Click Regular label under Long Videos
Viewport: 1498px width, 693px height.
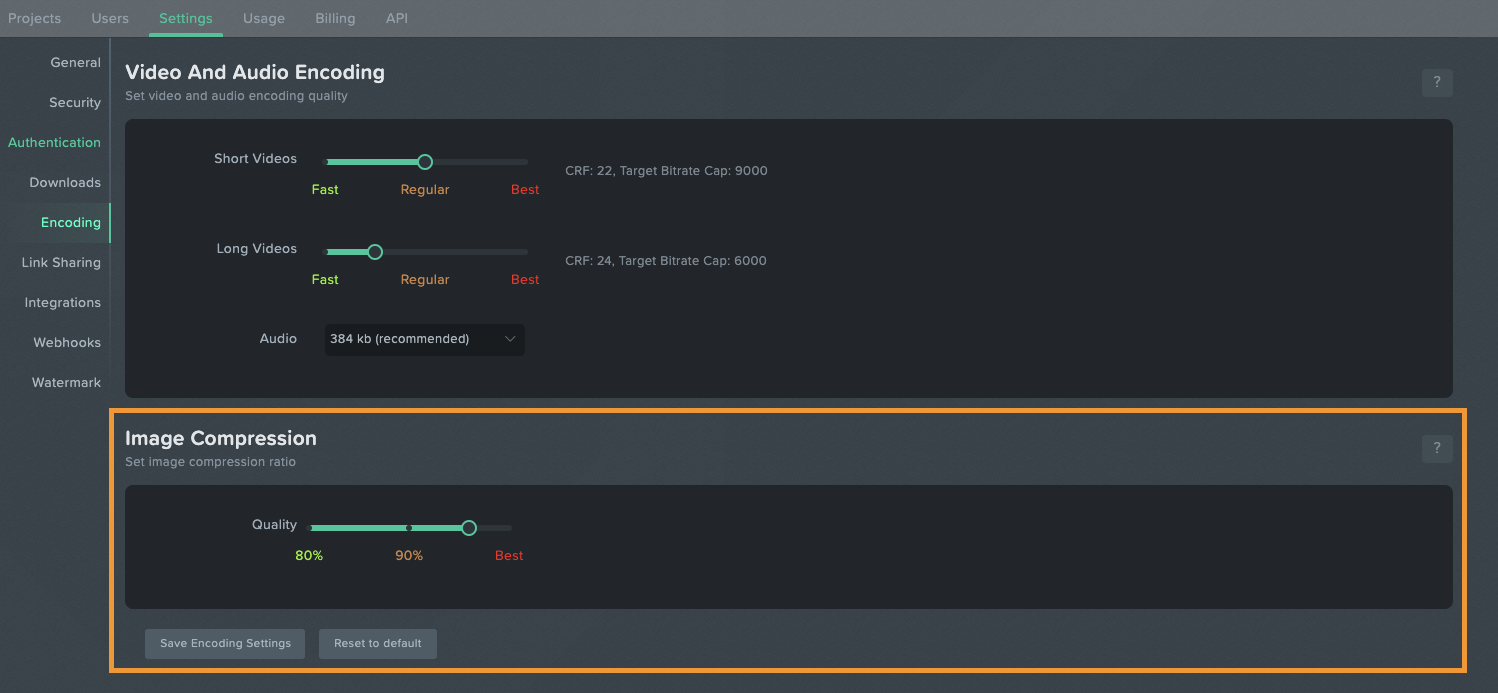point(425,279)
